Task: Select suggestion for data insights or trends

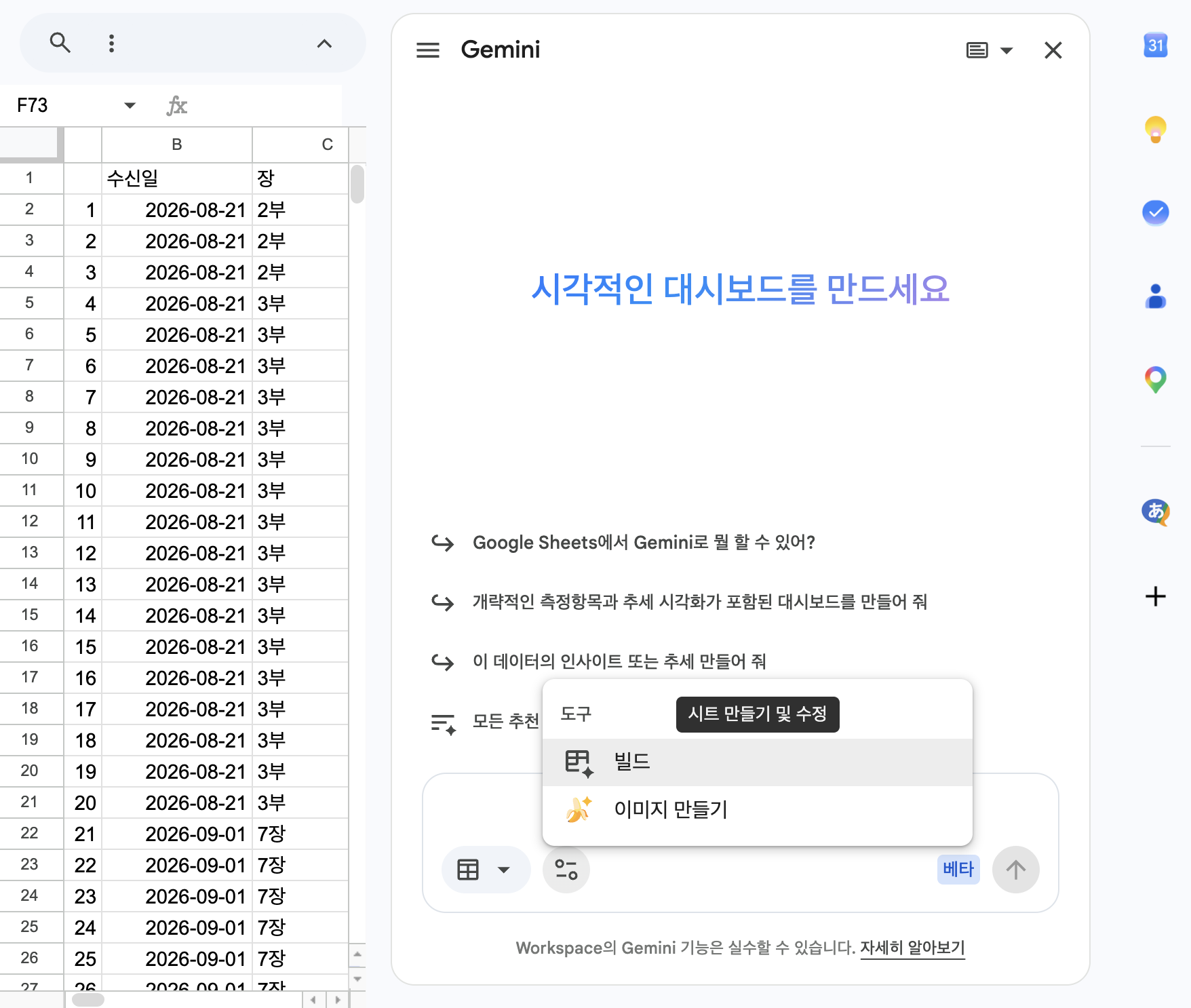Action: point(619,661)
